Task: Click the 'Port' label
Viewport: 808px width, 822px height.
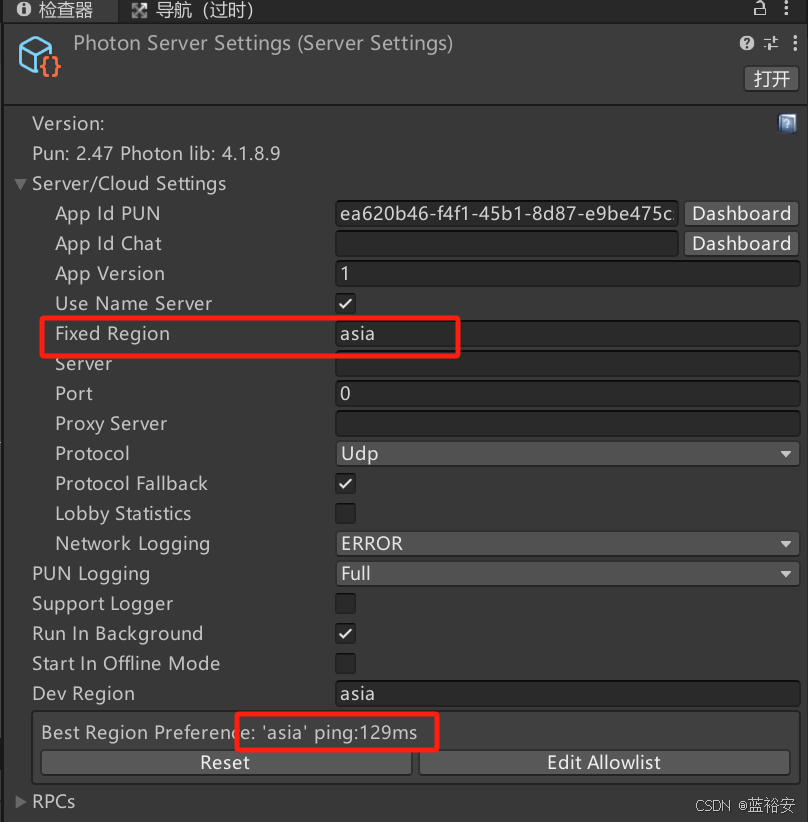Action: click(x=74, y=394)
